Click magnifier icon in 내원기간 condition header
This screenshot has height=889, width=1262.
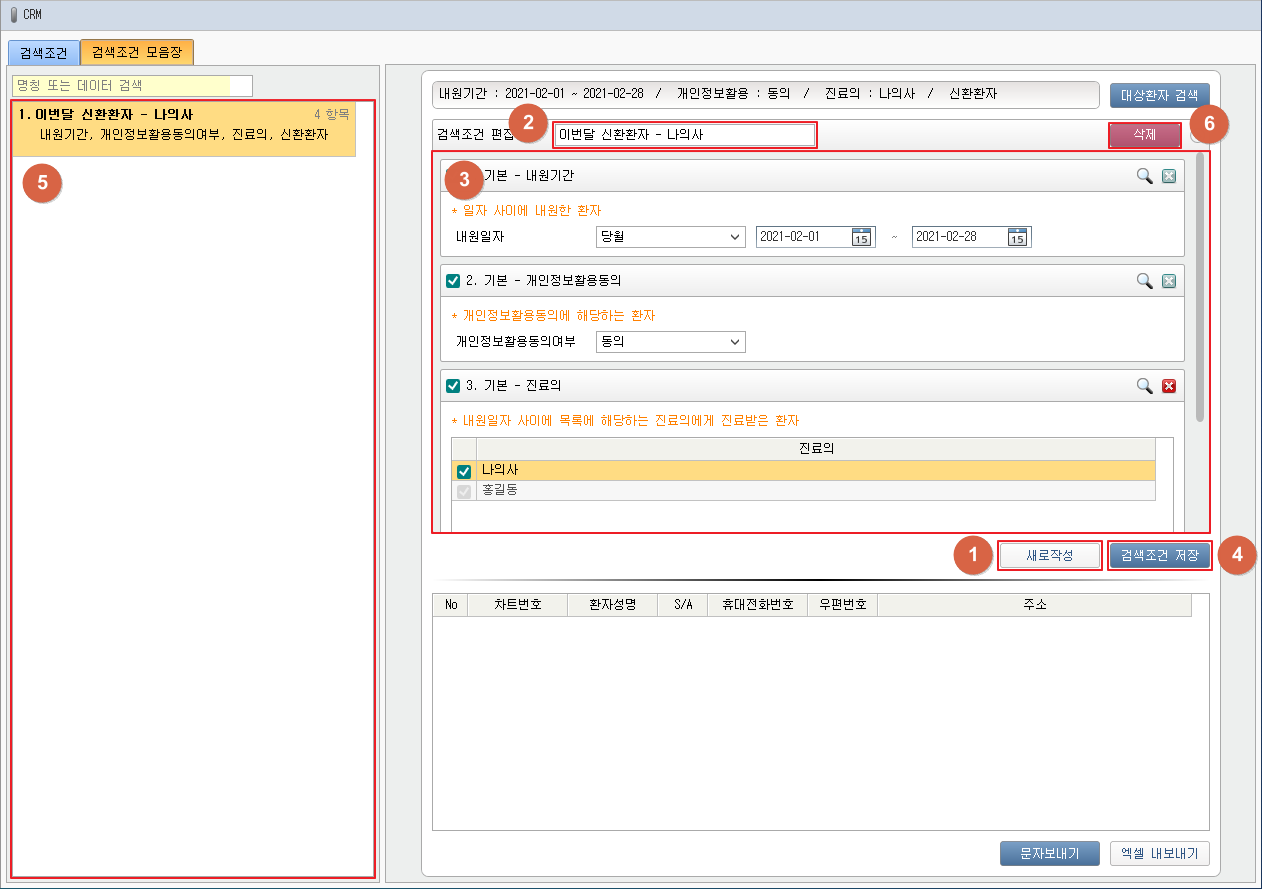1144,176
